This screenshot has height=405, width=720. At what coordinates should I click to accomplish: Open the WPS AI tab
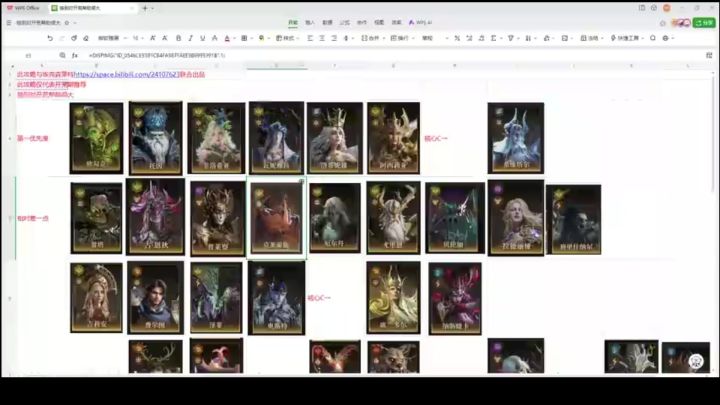420,22
